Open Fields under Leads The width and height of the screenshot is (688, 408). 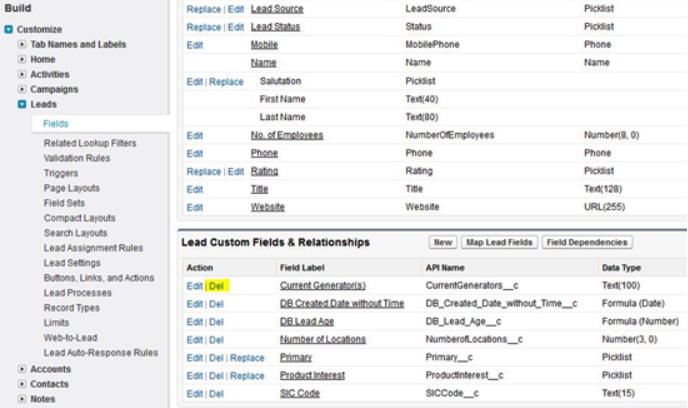click(x=56, y=124)
